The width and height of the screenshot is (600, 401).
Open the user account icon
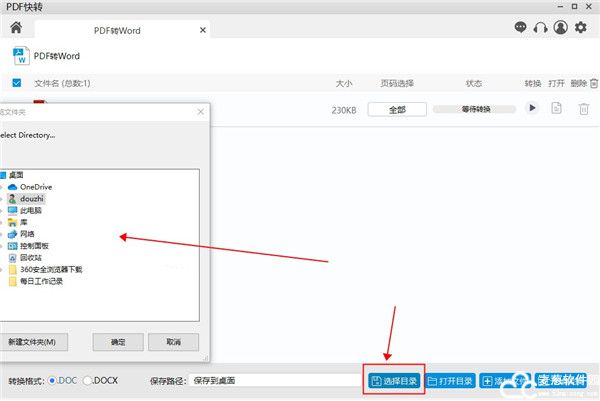pyautogui.click(x=561, y=27)
